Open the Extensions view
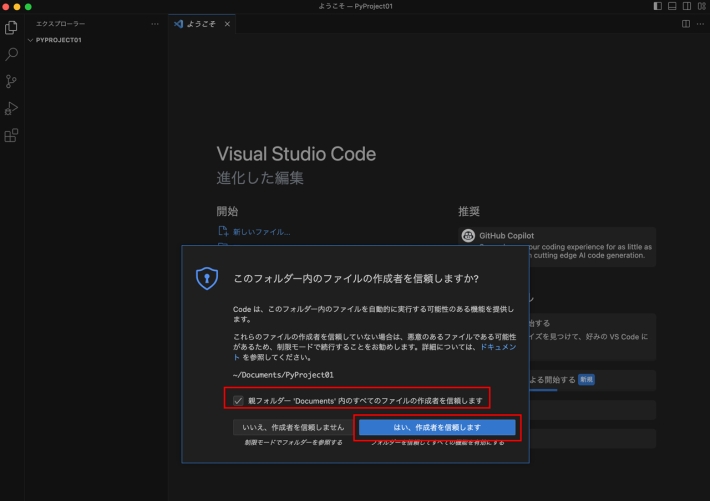 11,135
